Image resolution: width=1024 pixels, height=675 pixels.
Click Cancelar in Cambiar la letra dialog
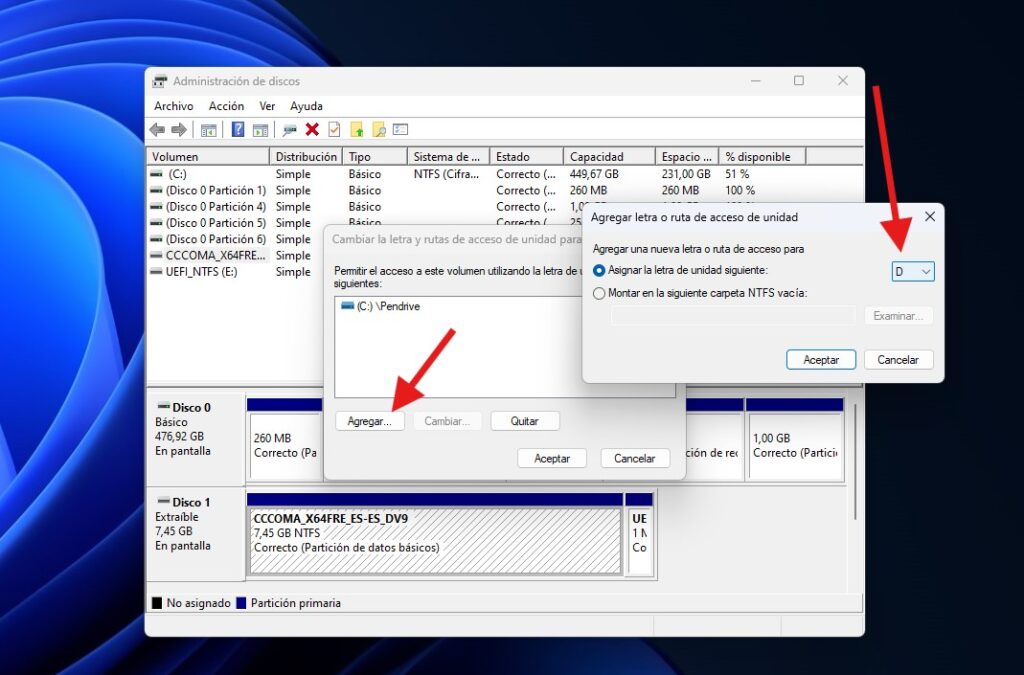[635, 458]
